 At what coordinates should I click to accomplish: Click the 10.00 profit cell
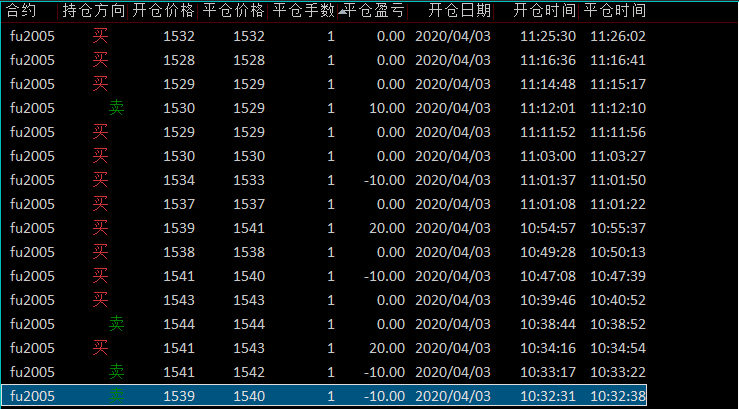[x=387, y=108]
